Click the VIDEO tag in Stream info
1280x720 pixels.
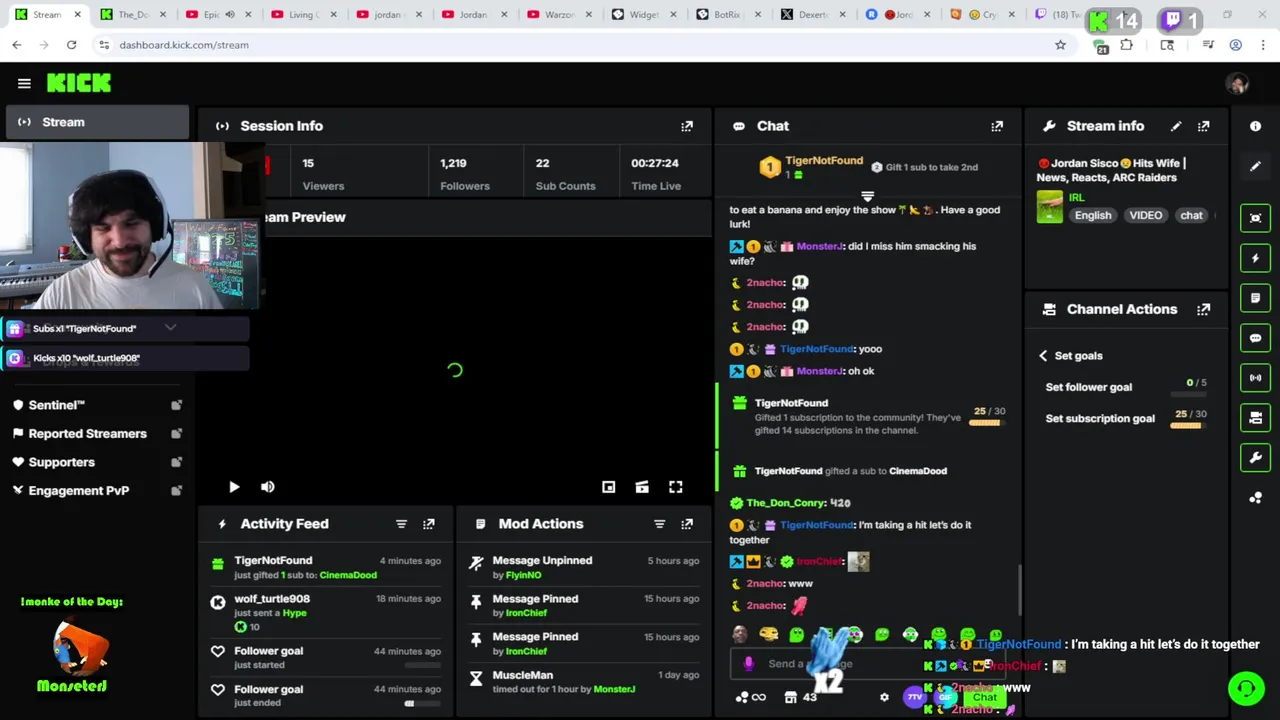pos(1146,215)
